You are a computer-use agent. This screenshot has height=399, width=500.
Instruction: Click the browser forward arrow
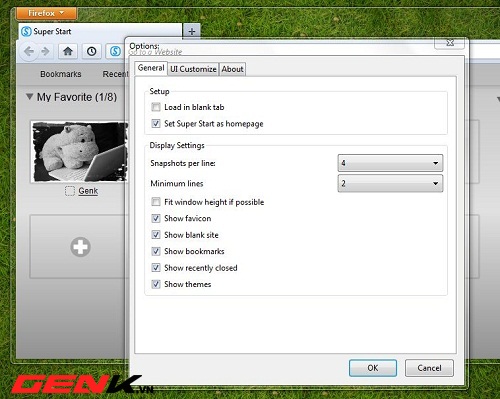tap(46, 51)
